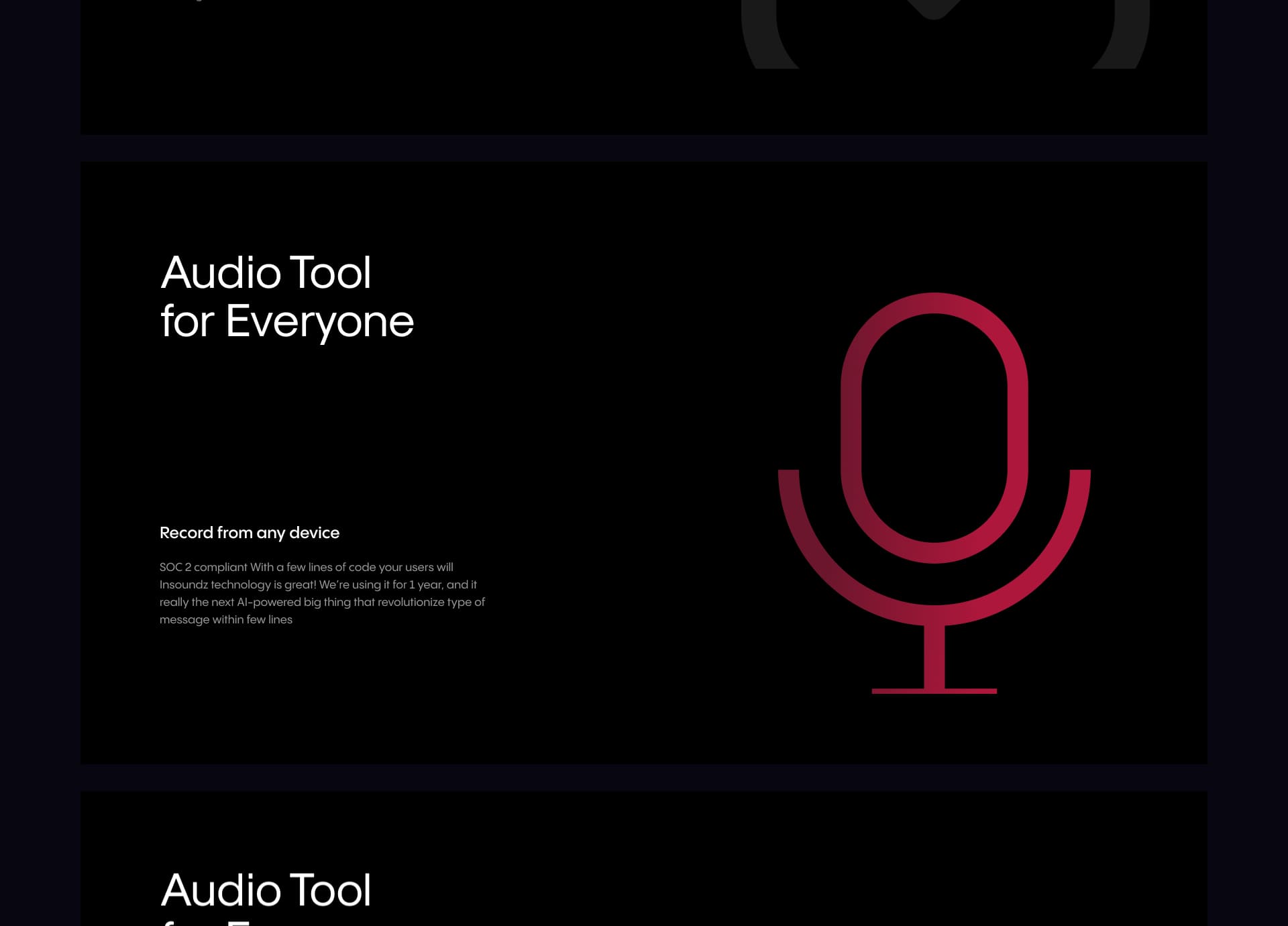Screen dimensions: 1288x926
Task: Click the word "revolutionize" in the paragraph
Action: click(411, 602)
